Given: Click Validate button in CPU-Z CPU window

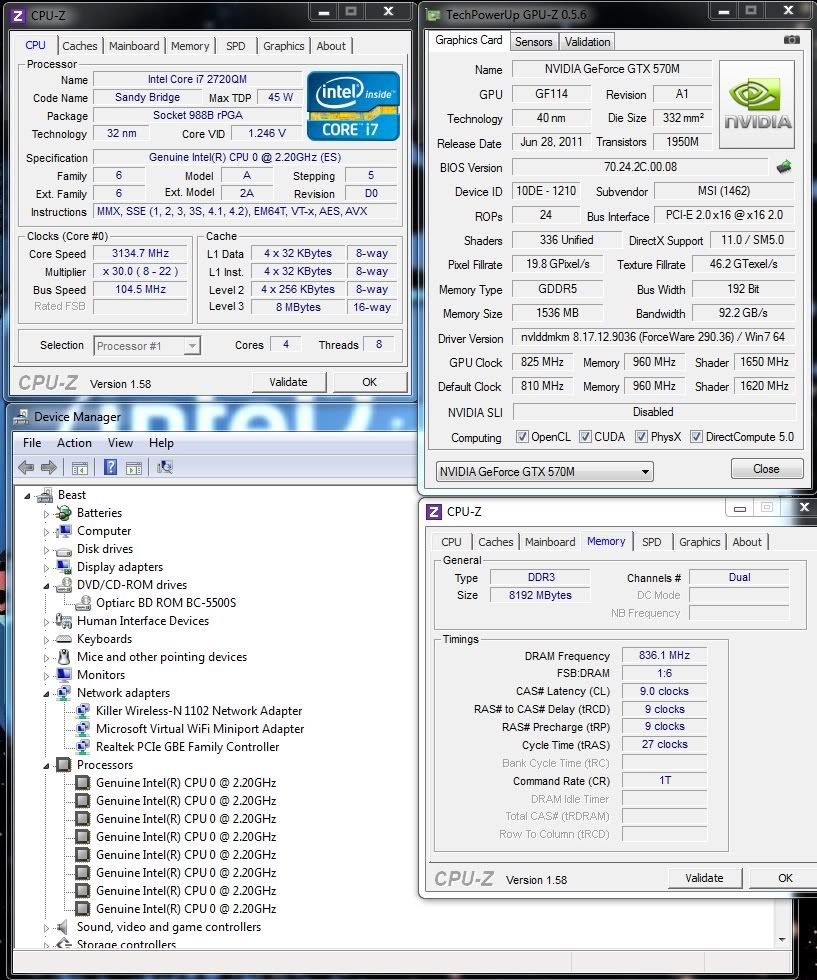Looking at the screenshot, I should tap(288, 382).
